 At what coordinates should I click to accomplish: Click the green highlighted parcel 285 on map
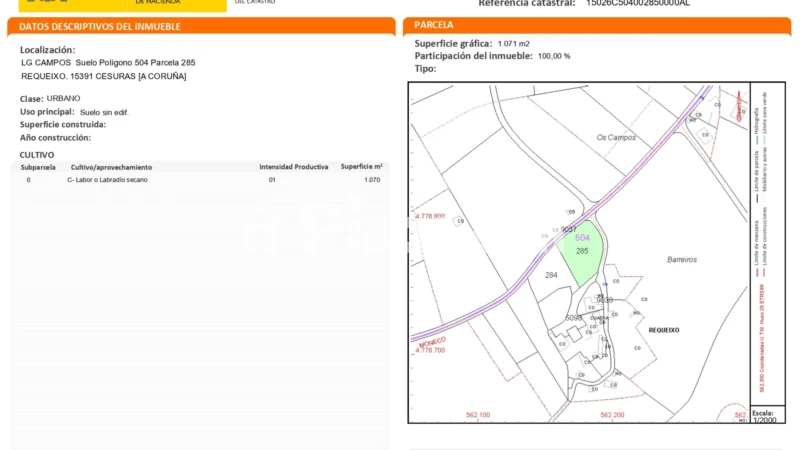[x=583, y=255]
